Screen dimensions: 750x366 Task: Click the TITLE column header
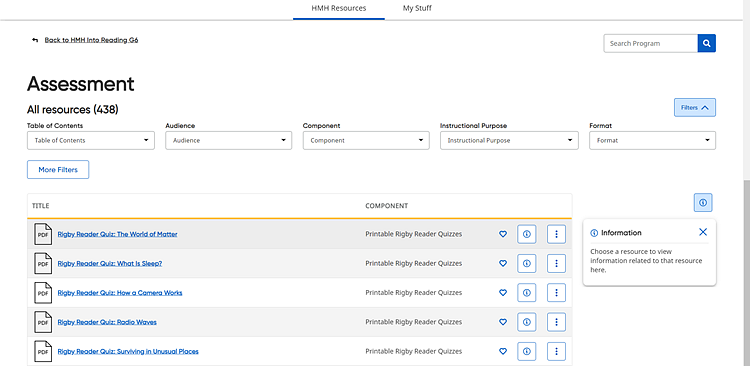pyautogui.click(x=41, y=206)
